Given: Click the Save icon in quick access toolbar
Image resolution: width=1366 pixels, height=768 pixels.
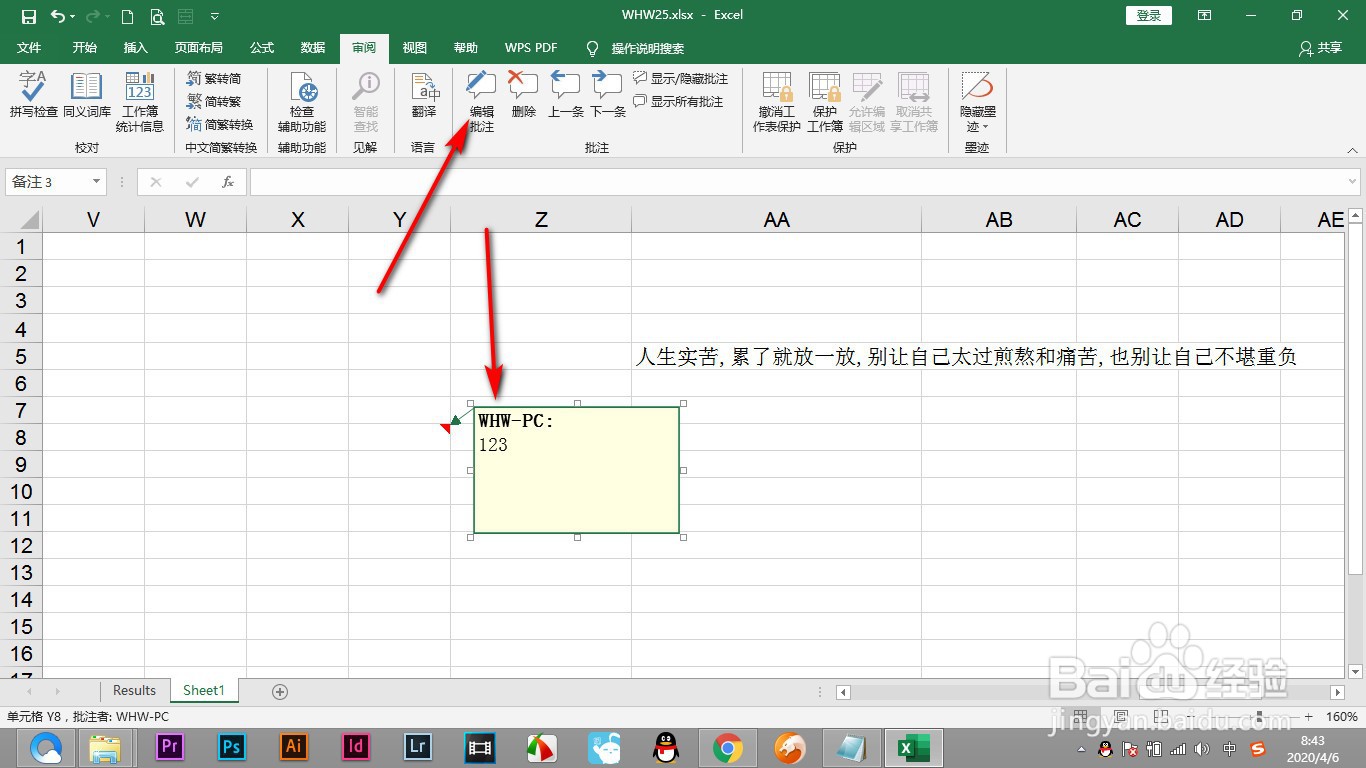Looking at the screenshot, I should coord(28,16).
